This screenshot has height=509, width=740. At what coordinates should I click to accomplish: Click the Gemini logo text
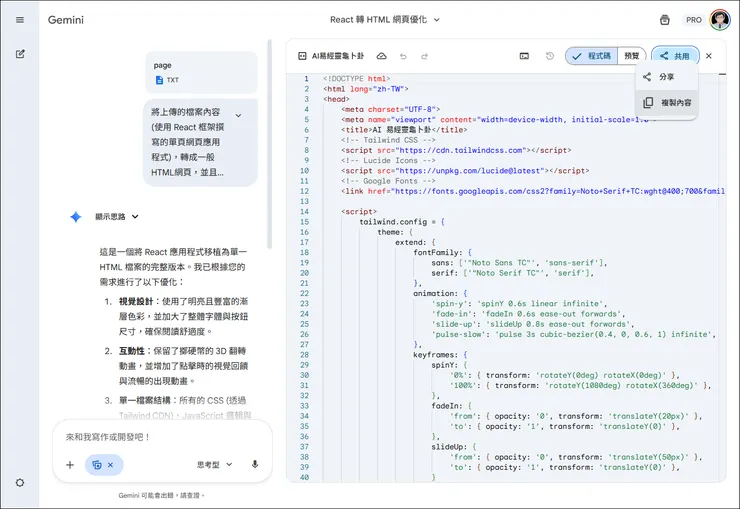click(x=66, y=20)
